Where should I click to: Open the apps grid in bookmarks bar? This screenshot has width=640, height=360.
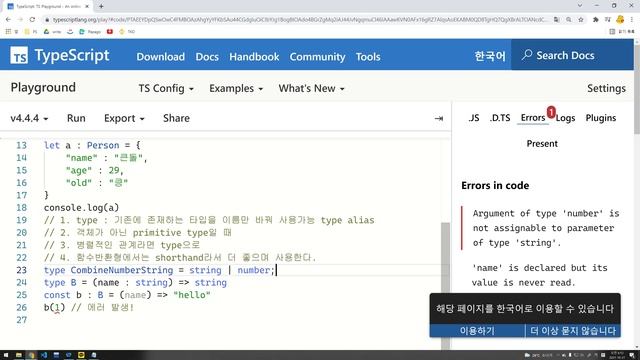pyautogui.click(x=8, y=31)
